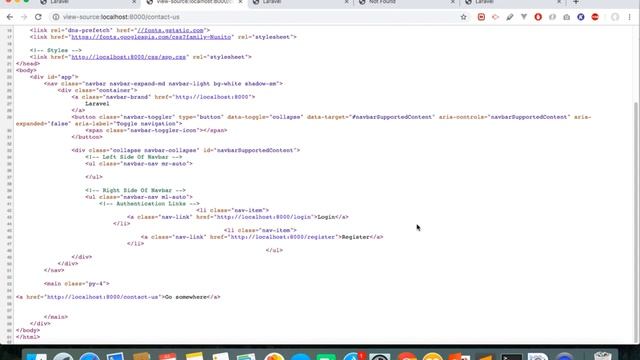The width and height of the screenshot is (640, 360).
Task: Click the 'Login' link text in source
Action: (x=326, y=217)
